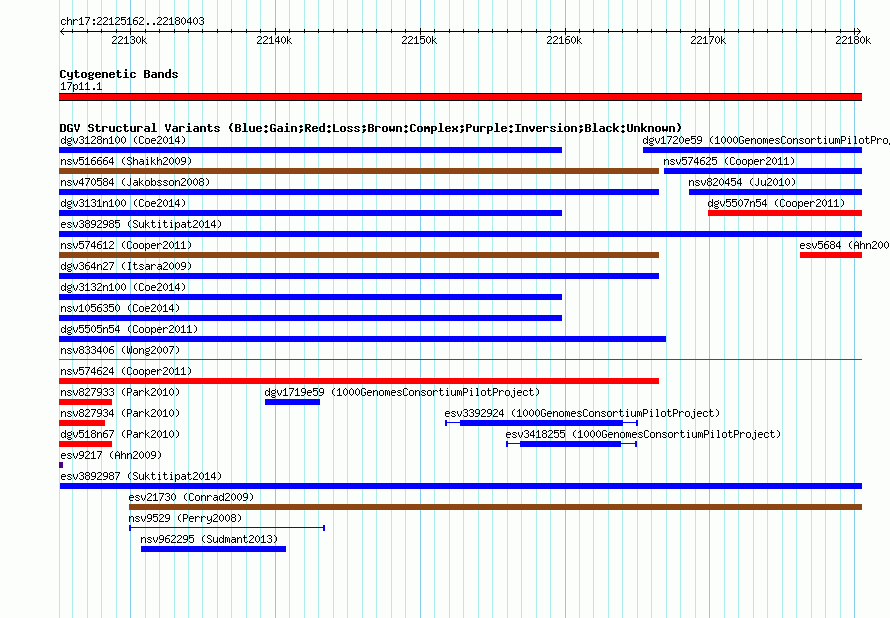The height and width of the screenshot is (618, 890).
Task: Select the esv5684 red loss bar
Action: [831, 255]
